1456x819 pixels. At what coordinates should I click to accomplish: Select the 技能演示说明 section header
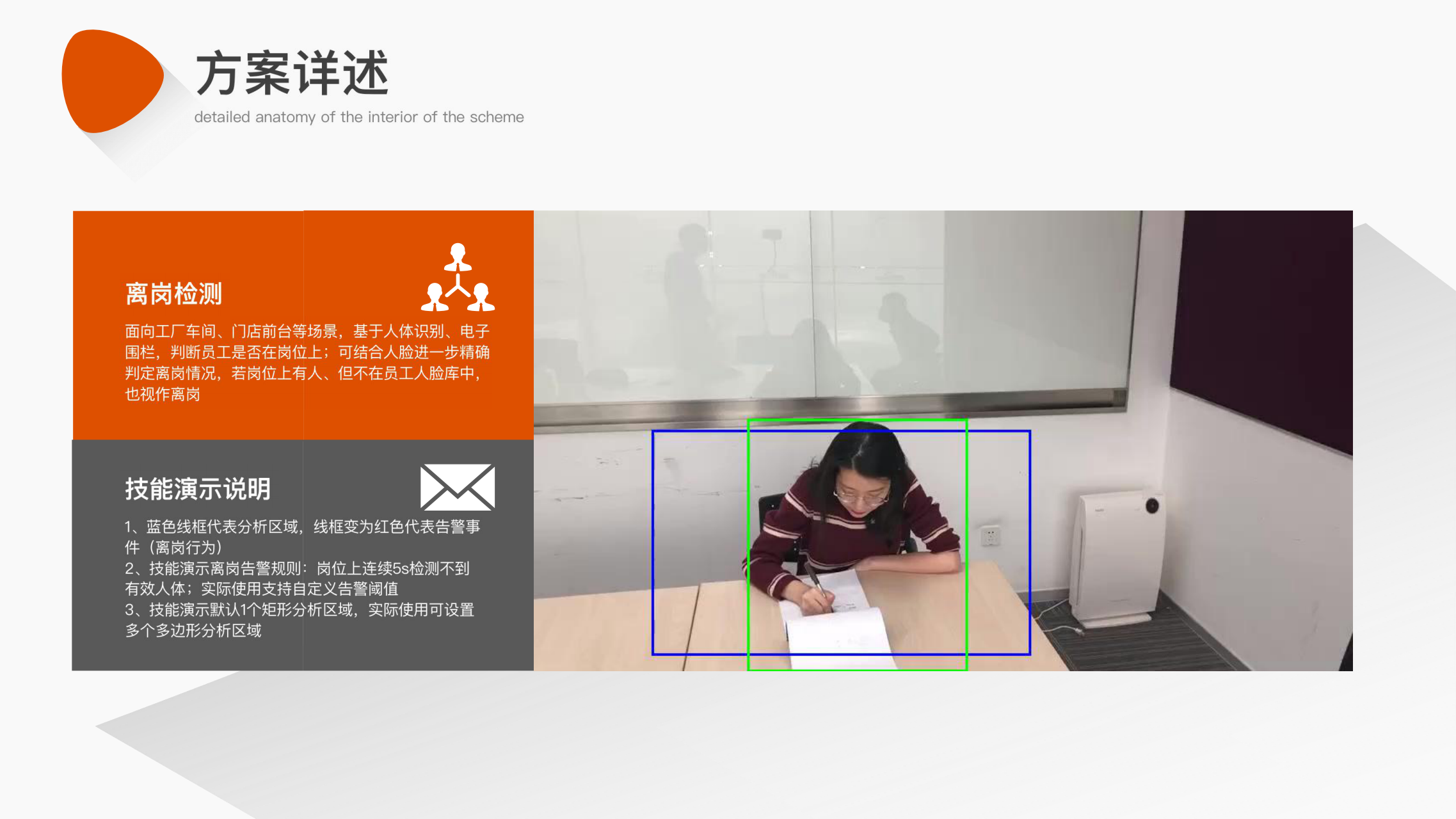(x=198, y=489)
